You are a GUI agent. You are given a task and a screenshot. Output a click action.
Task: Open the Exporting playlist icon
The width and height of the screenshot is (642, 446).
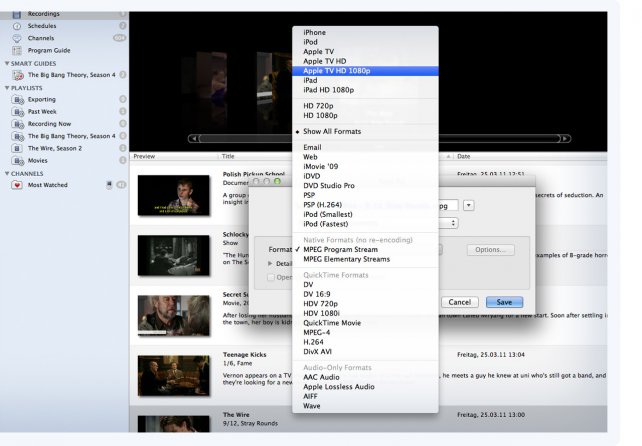[x=18, y=100]
